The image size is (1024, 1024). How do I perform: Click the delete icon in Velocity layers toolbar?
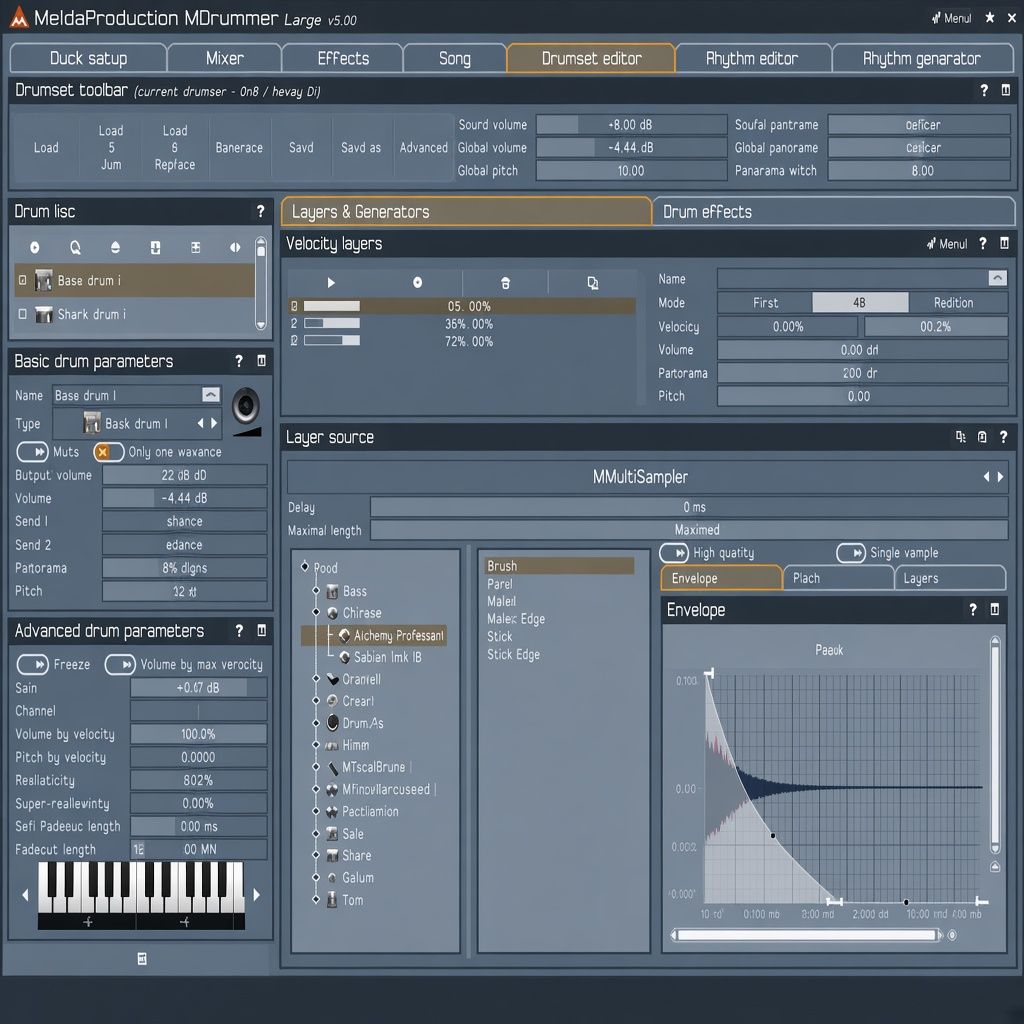pos(505,283)
